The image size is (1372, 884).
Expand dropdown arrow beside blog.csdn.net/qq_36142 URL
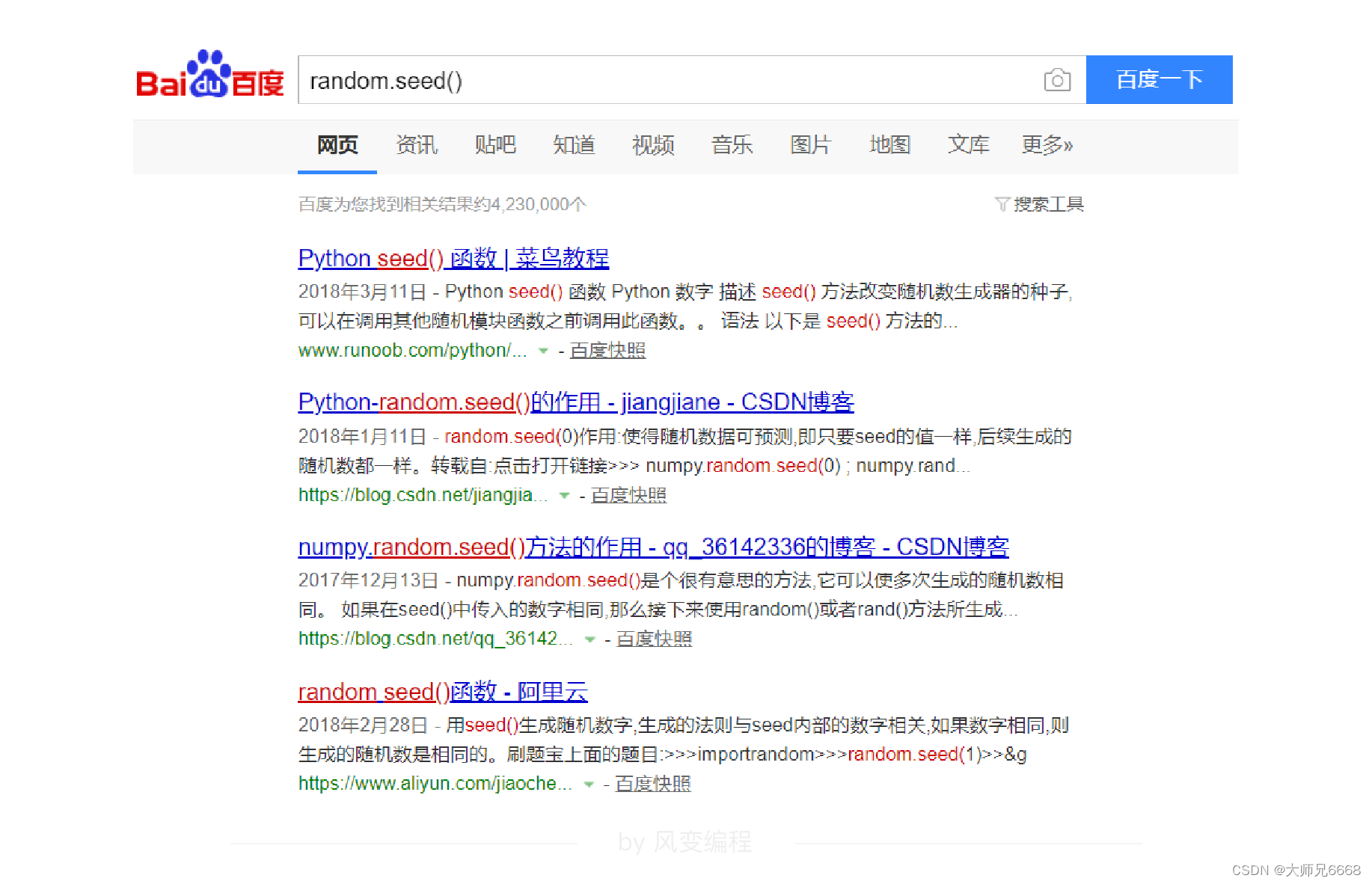click(x=589, y=639)
